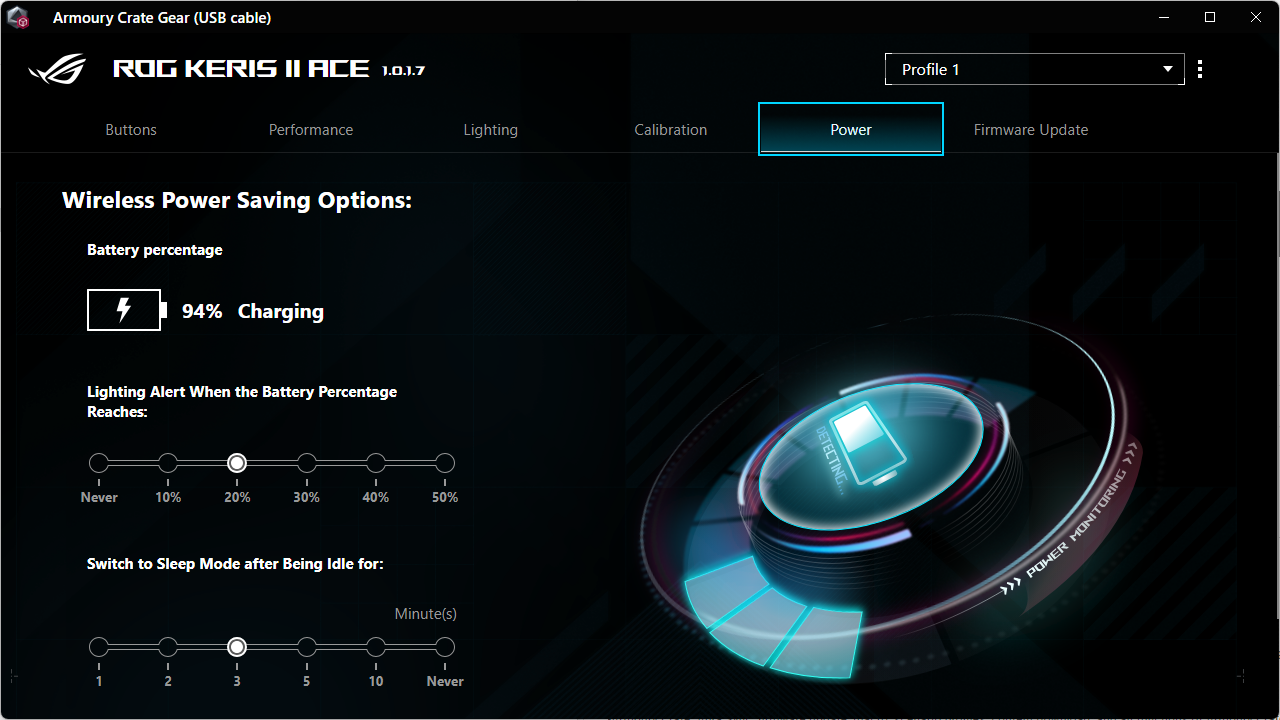Click the firmware version 1.0.1.7 text
The image size is (1280, 720).
click(x=404, y=70)
